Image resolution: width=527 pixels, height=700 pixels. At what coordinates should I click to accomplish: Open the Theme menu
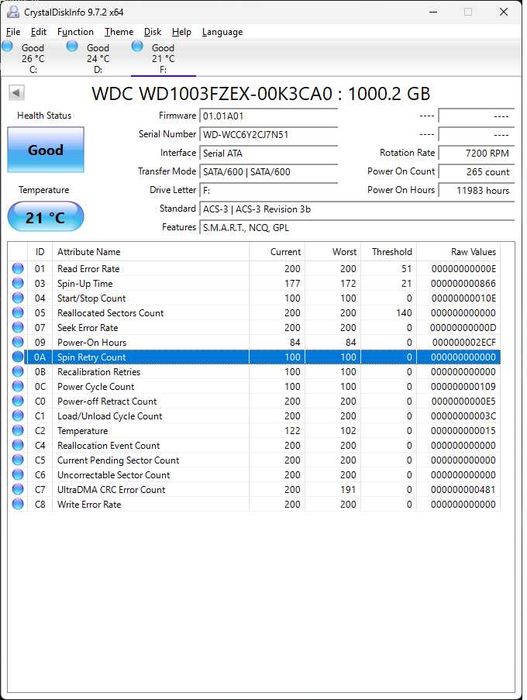click(119, 32)
